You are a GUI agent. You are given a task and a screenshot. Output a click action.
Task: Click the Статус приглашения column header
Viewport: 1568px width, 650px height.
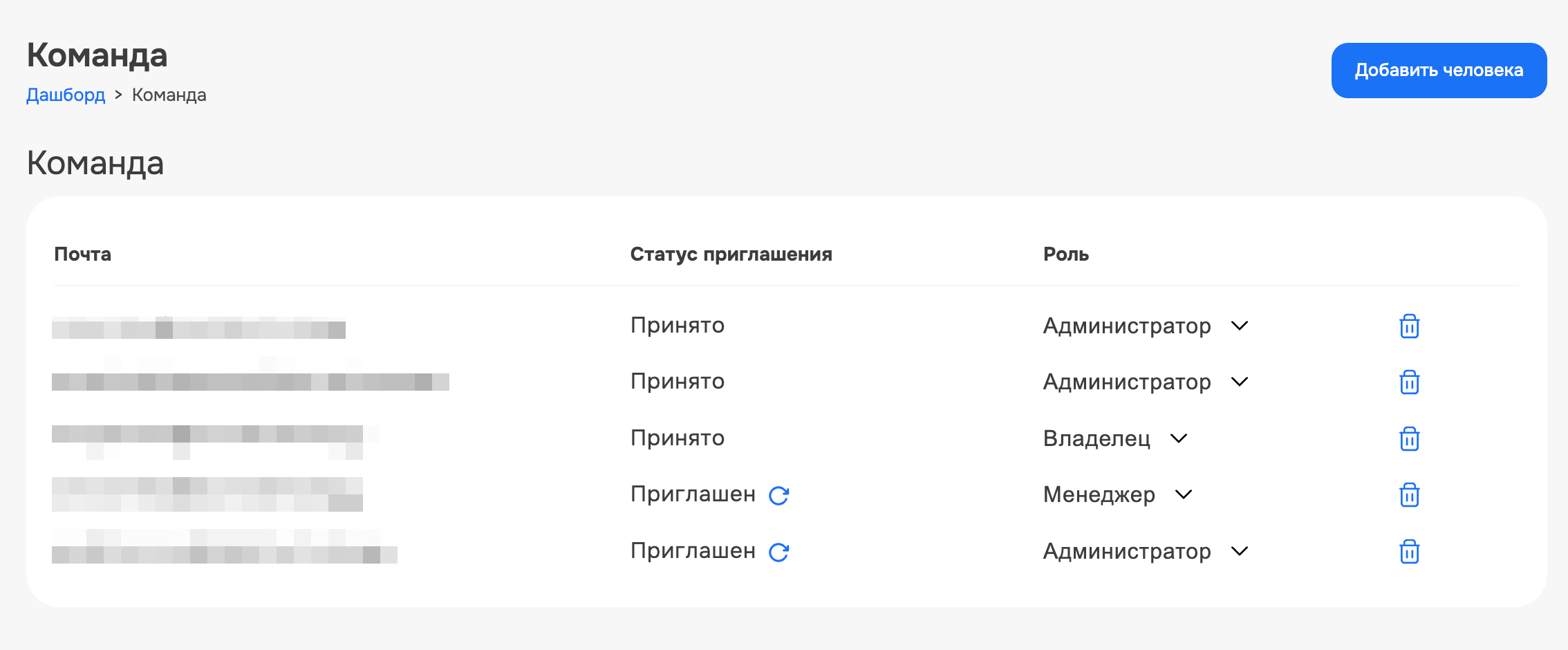click(731, 254)
